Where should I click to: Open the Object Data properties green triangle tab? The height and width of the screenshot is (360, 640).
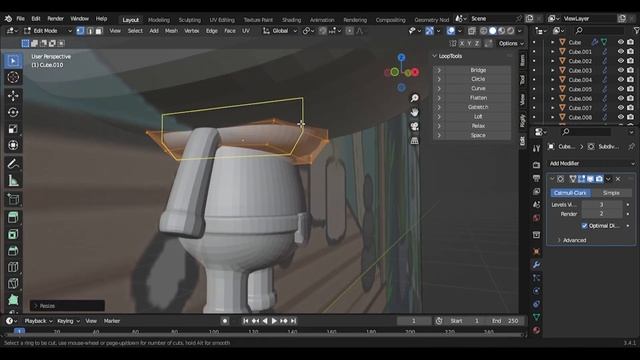pyautogui.click(x=536, y=317)
